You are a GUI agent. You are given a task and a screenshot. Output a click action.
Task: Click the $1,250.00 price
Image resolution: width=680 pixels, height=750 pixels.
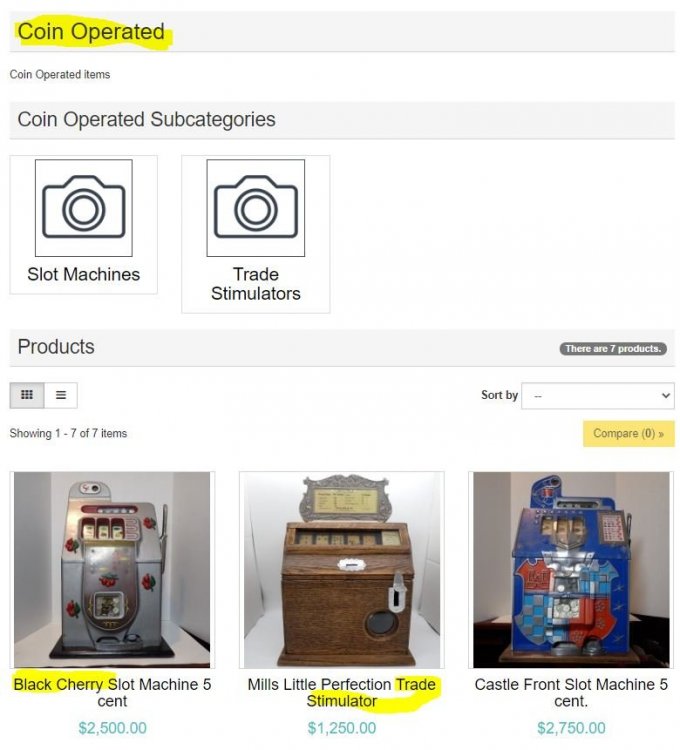[x=341, y=728]
